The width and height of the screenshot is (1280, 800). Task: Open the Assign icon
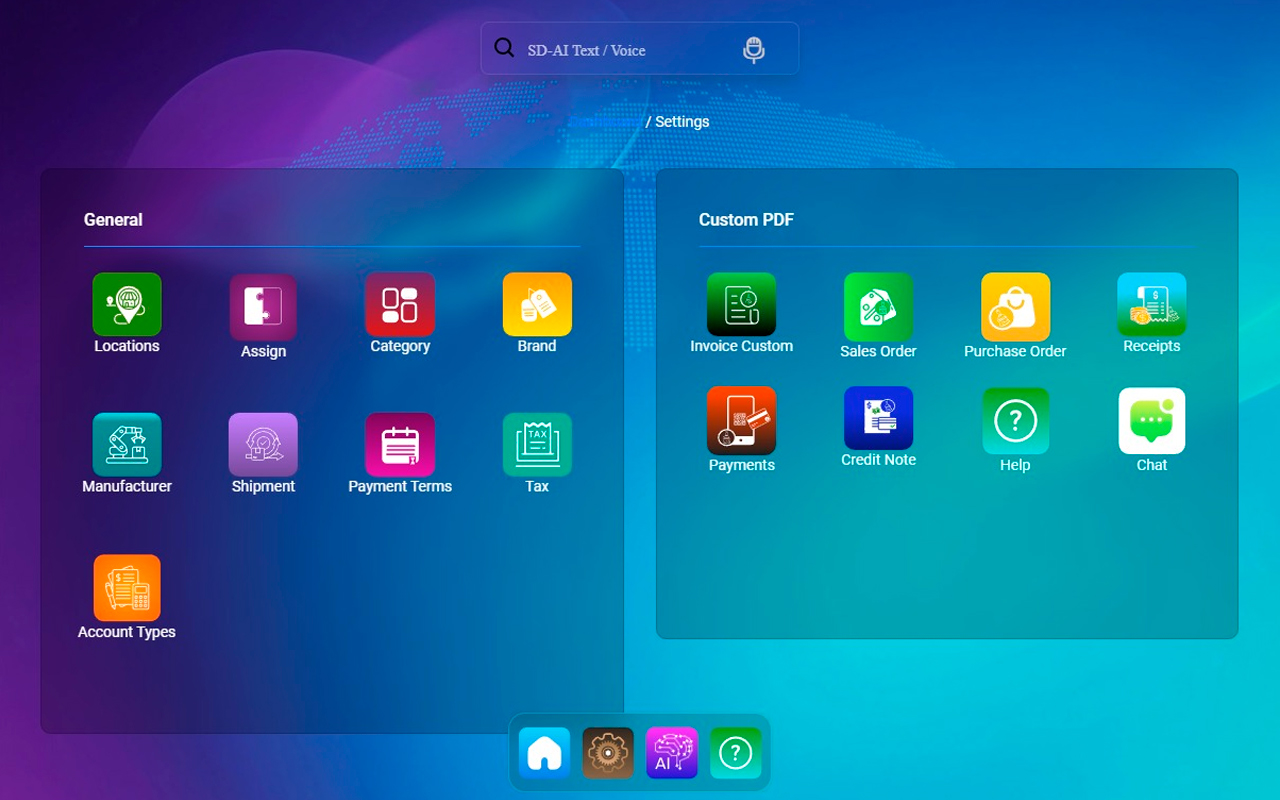[263, 306]
